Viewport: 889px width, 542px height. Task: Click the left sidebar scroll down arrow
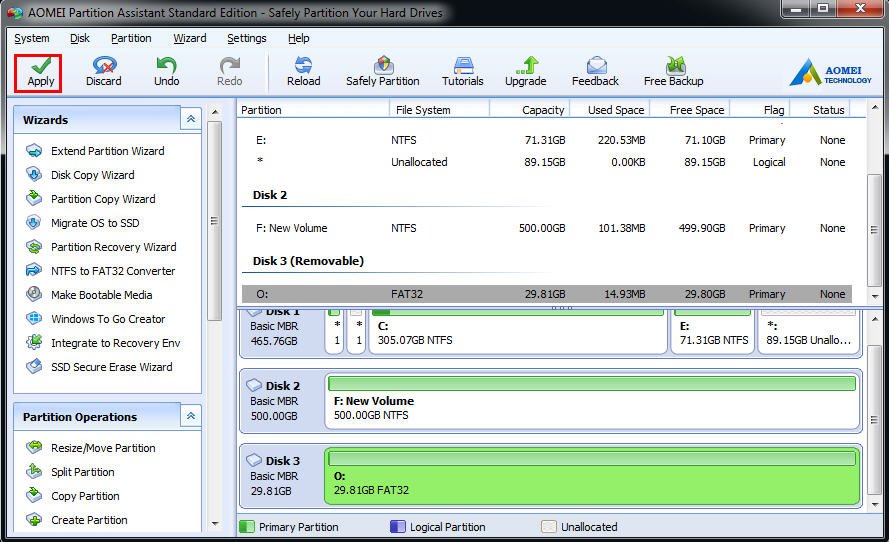tap(215, 524)
